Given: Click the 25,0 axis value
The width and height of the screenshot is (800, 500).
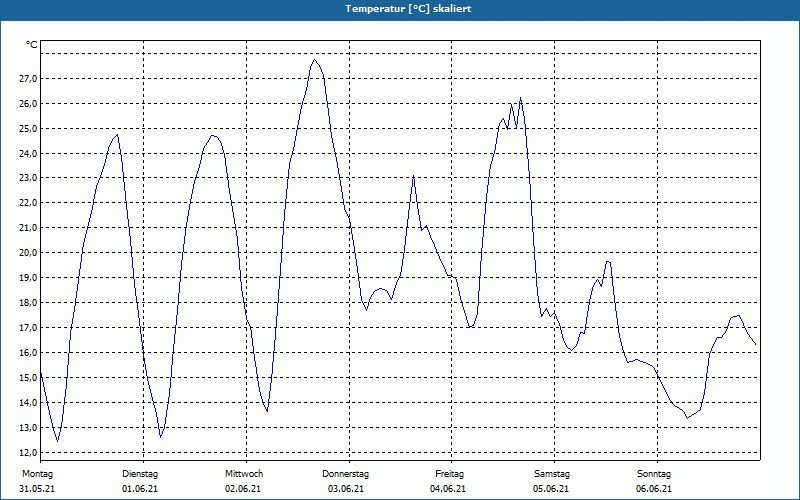Looking at the screenshot, I should 29,129.
